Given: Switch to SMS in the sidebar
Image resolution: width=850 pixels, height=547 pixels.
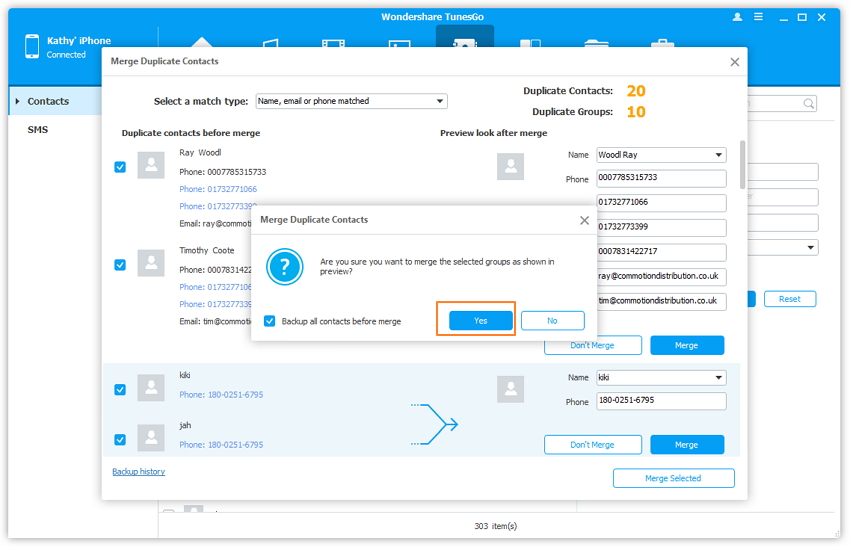Looking at the screenshot, I should tap(38, 130).
